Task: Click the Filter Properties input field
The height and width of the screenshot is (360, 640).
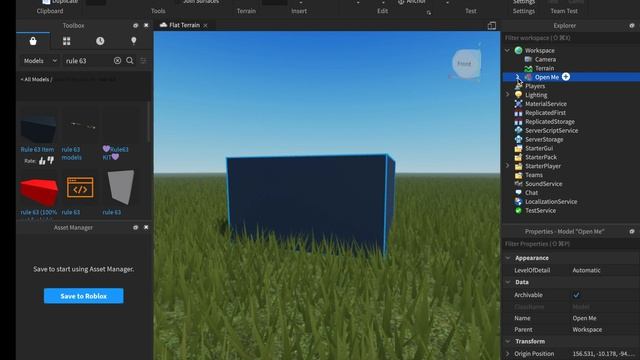Action: pos(571,244)
